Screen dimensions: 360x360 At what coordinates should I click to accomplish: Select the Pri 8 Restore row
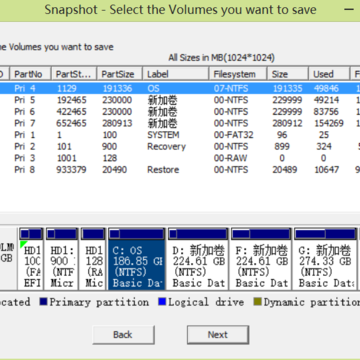180,170
